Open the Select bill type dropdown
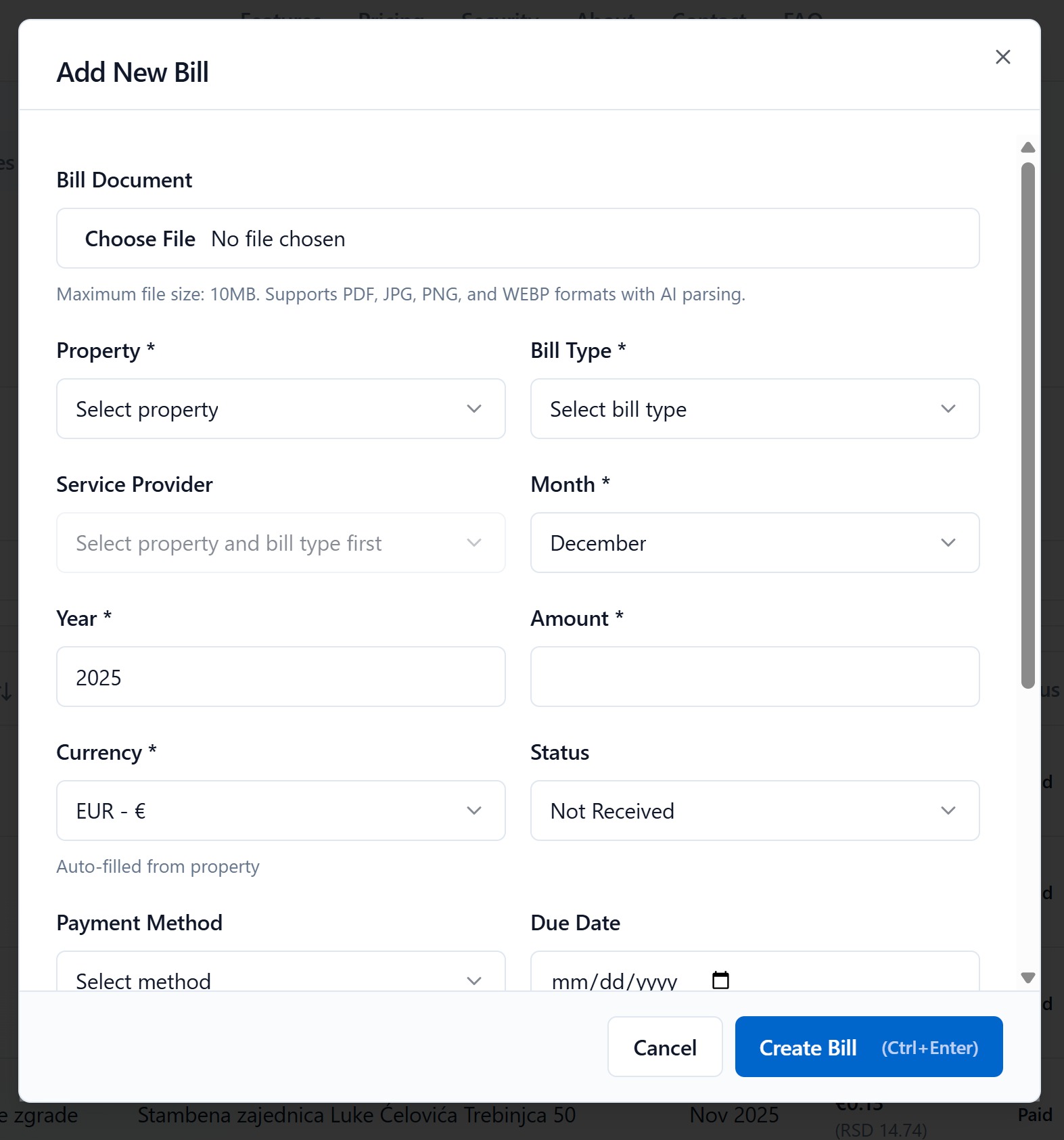Screen dimensions: 1064x1140 pyautogui.click(x=755, y=409)
